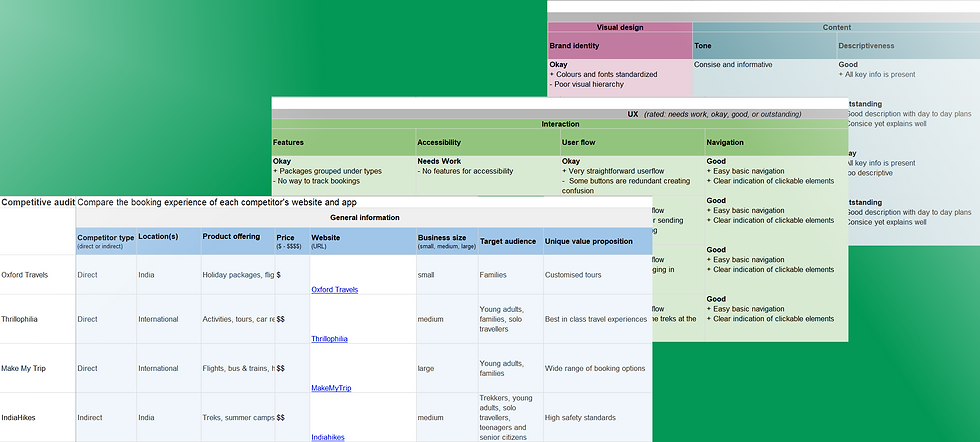Select the 'Target audience' column header
Screen dimensions: 980x442
(511, 241)
